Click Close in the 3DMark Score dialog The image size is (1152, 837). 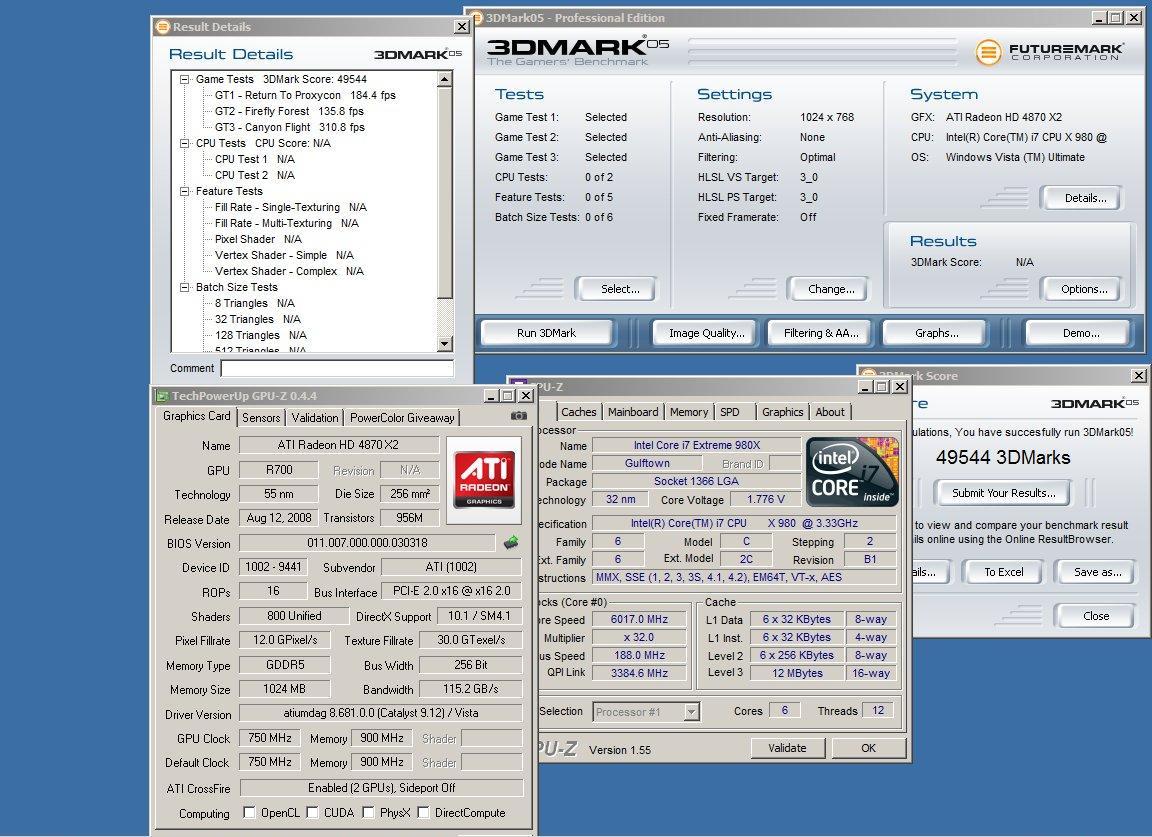point(1095,616)
